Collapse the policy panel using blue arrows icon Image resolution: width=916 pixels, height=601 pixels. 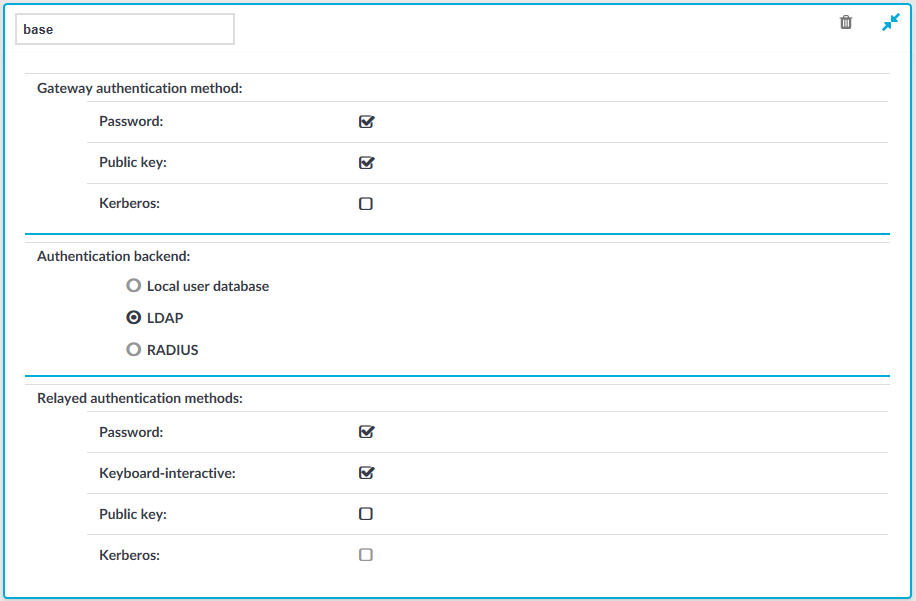890,22
